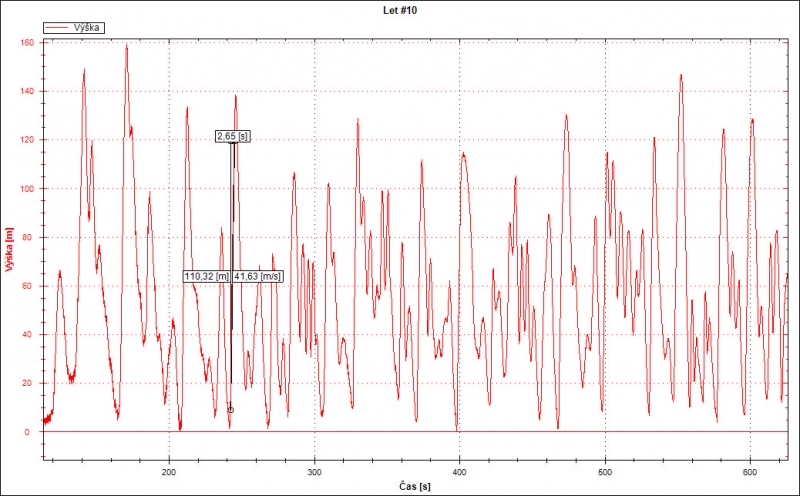Click the Výška [m] y-axis title
This screenshot has width=800, height=496.
coord(10,250)
